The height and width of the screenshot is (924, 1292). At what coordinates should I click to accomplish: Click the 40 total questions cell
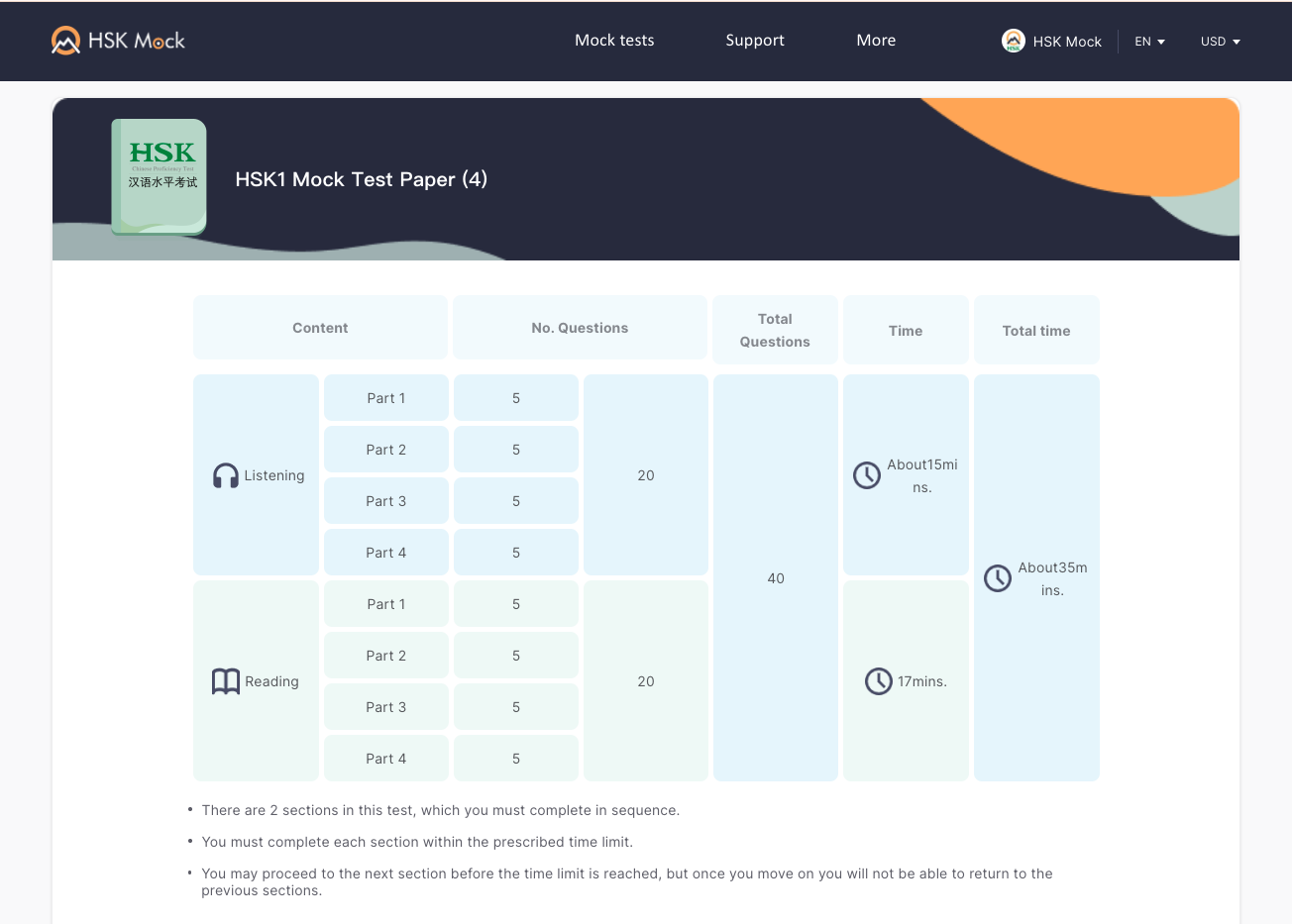coord(776,578)
